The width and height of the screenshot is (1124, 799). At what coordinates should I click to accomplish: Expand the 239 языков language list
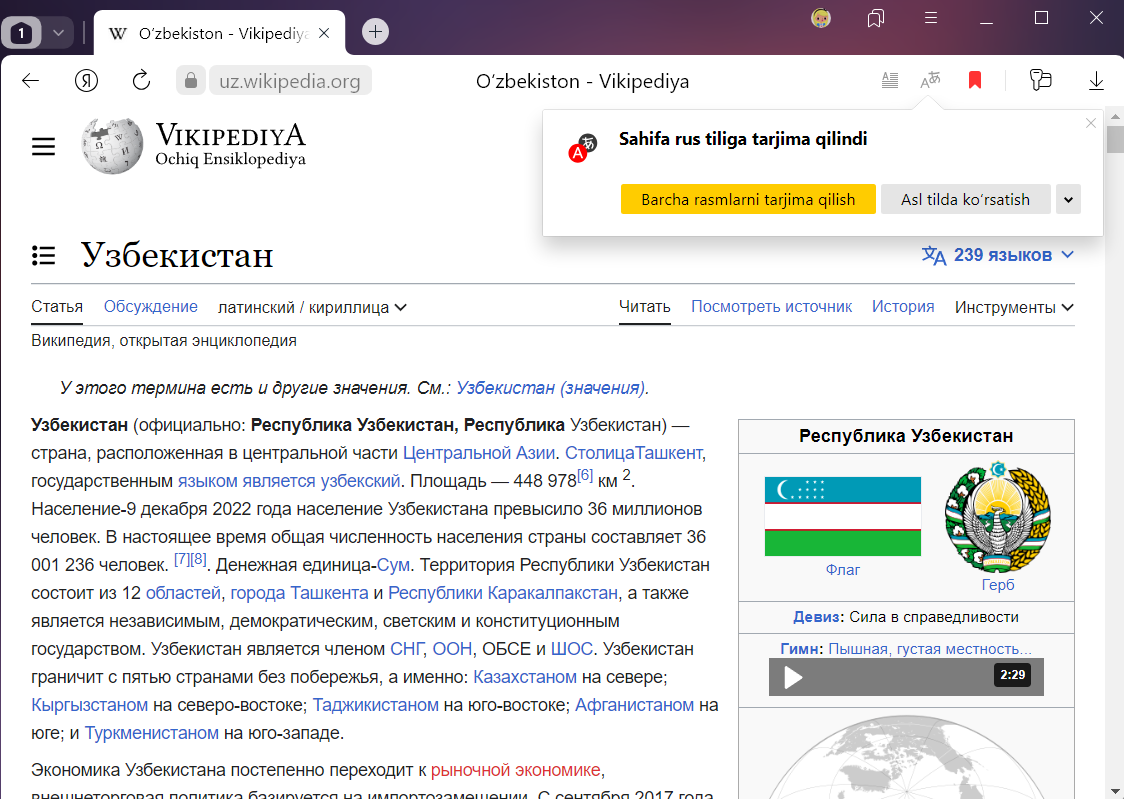tap(998, 255)
